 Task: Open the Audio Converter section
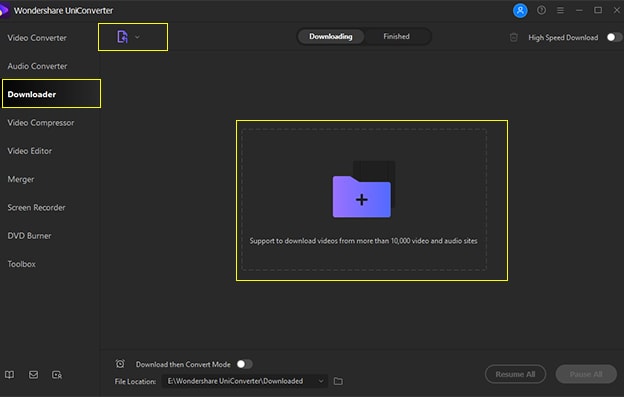pyautogui.click(x=37, y=66)
